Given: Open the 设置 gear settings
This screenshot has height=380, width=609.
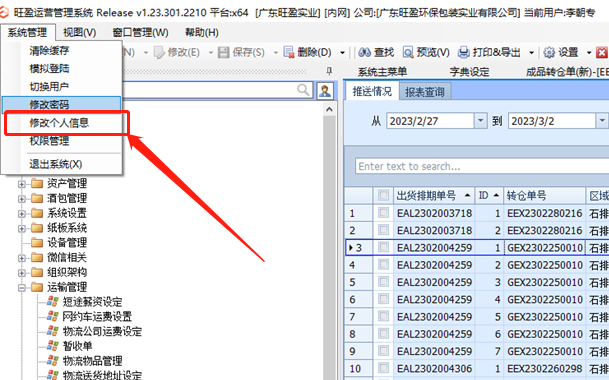Looking at the screenshot, I should (x=549, y=52).
